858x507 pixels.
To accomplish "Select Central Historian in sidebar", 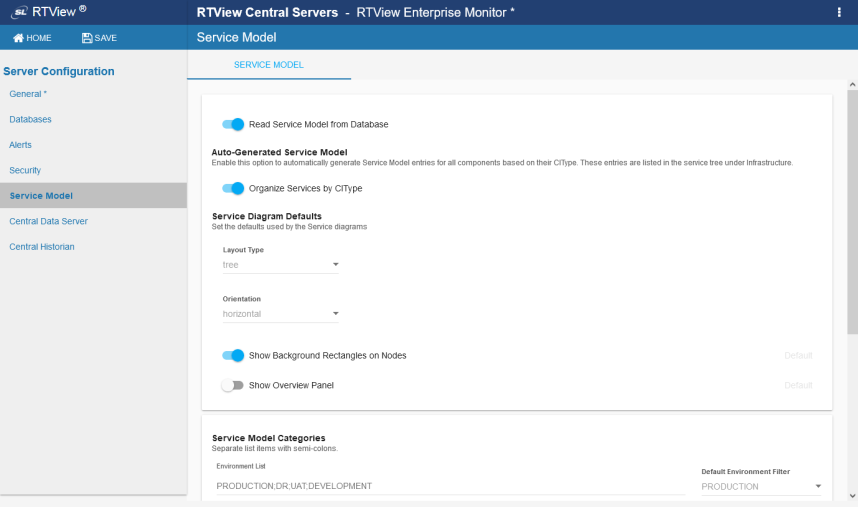I will tap(41, 247).
